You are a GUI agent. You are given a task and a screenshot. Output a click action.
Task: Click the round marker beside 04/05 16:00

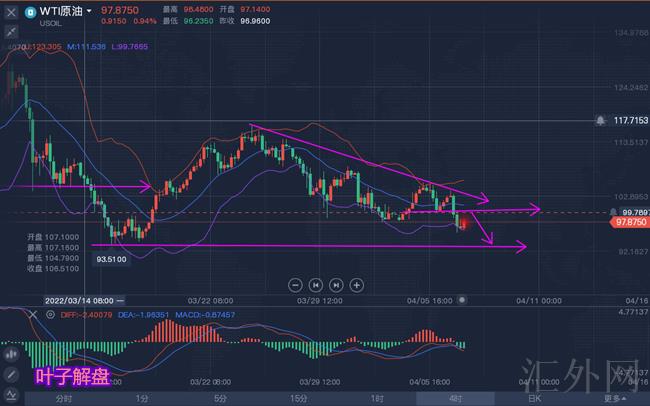[462, 300]
